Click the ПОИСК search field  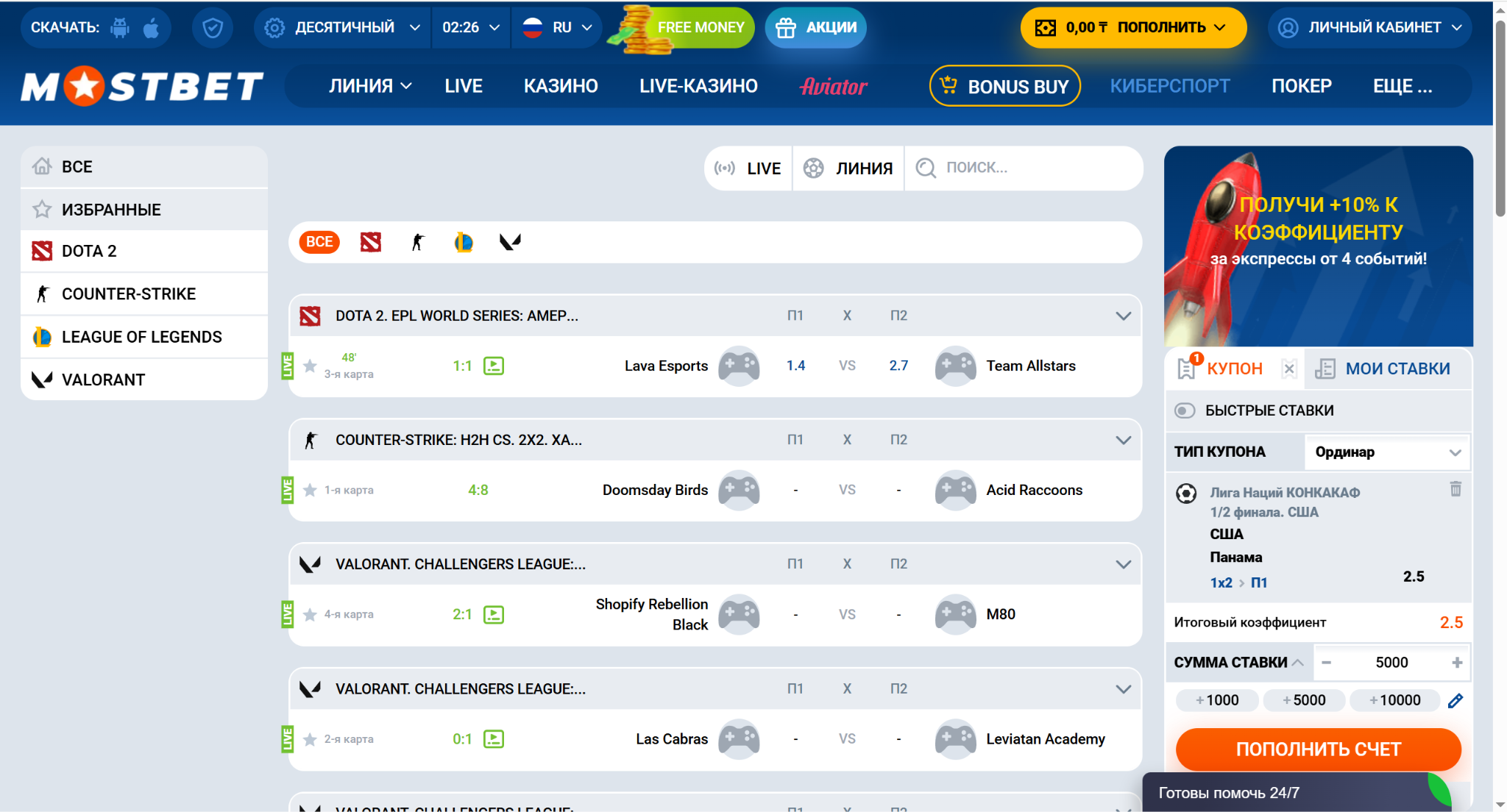point(1024,168)
